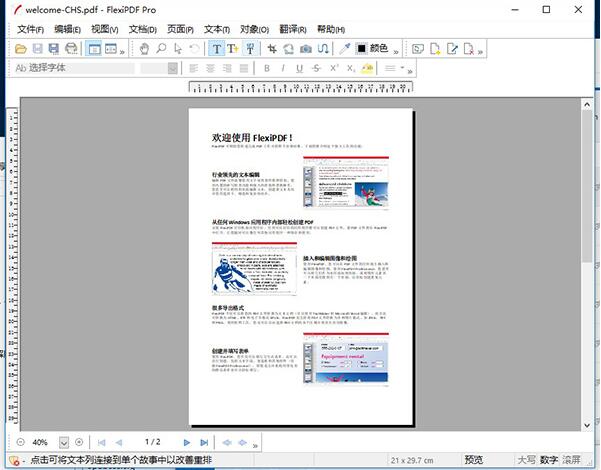Expand the navigation toolbar overflow chevron
Viewport: 601px width, 470px height.
[x=255, y=445]
